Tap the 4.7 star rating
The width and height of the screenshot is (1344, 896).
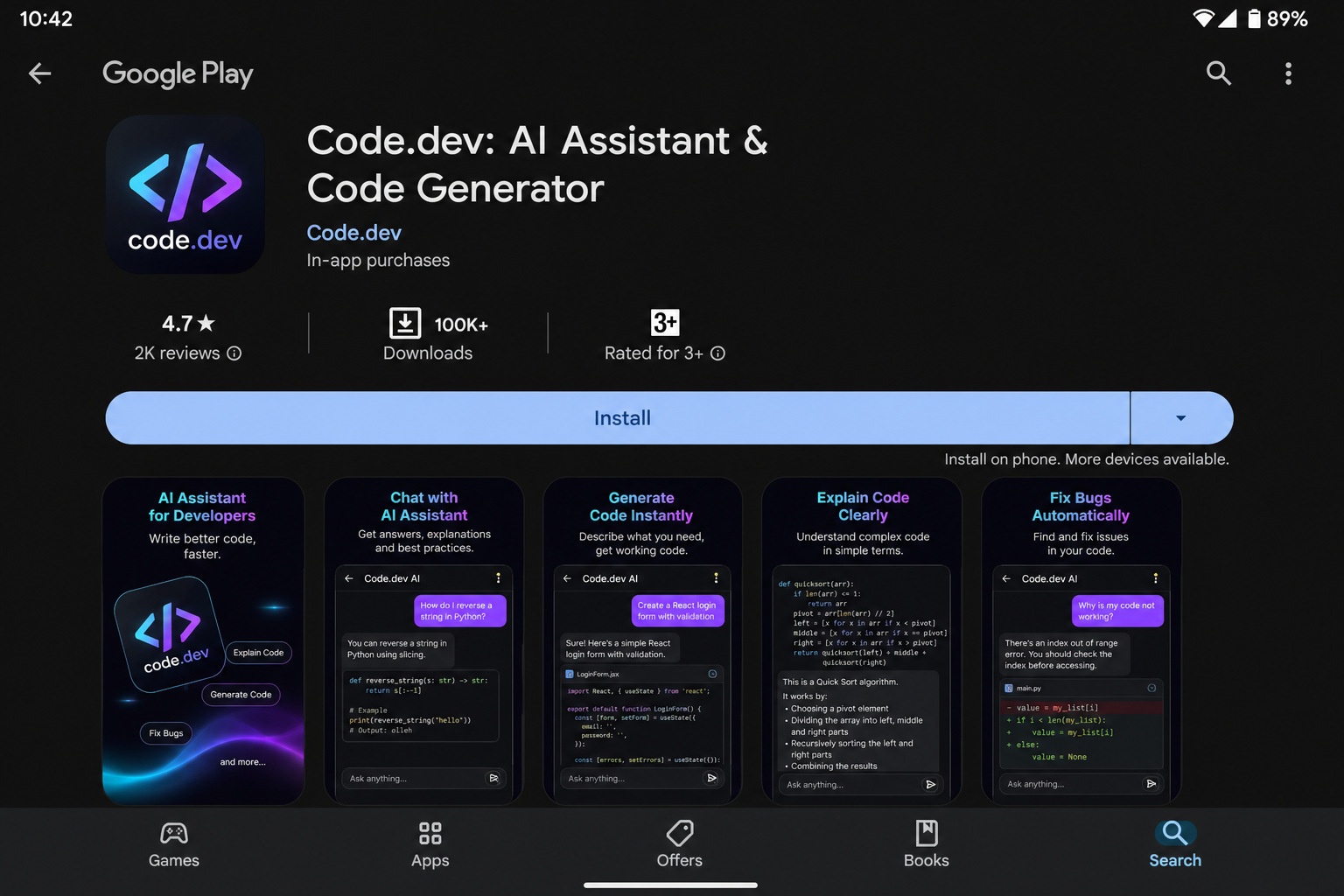click(x=188, y=324)
